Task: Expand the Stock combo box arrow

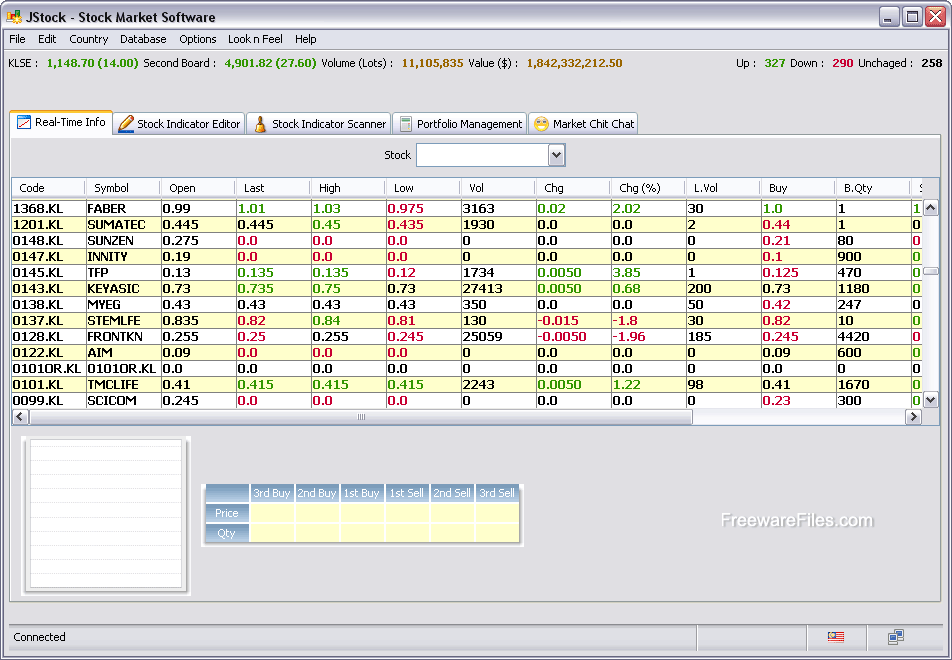Action: 556,155
